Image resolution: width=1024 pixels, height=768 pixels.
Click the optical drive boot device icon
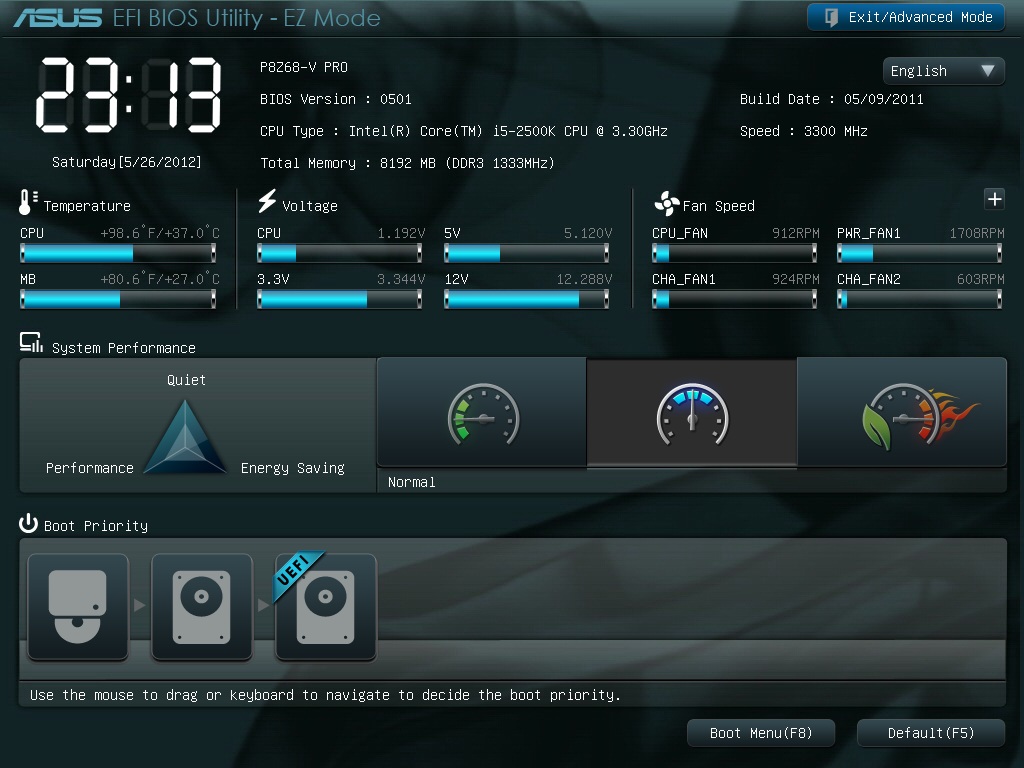pyautogui.click(x=78, y=607)
